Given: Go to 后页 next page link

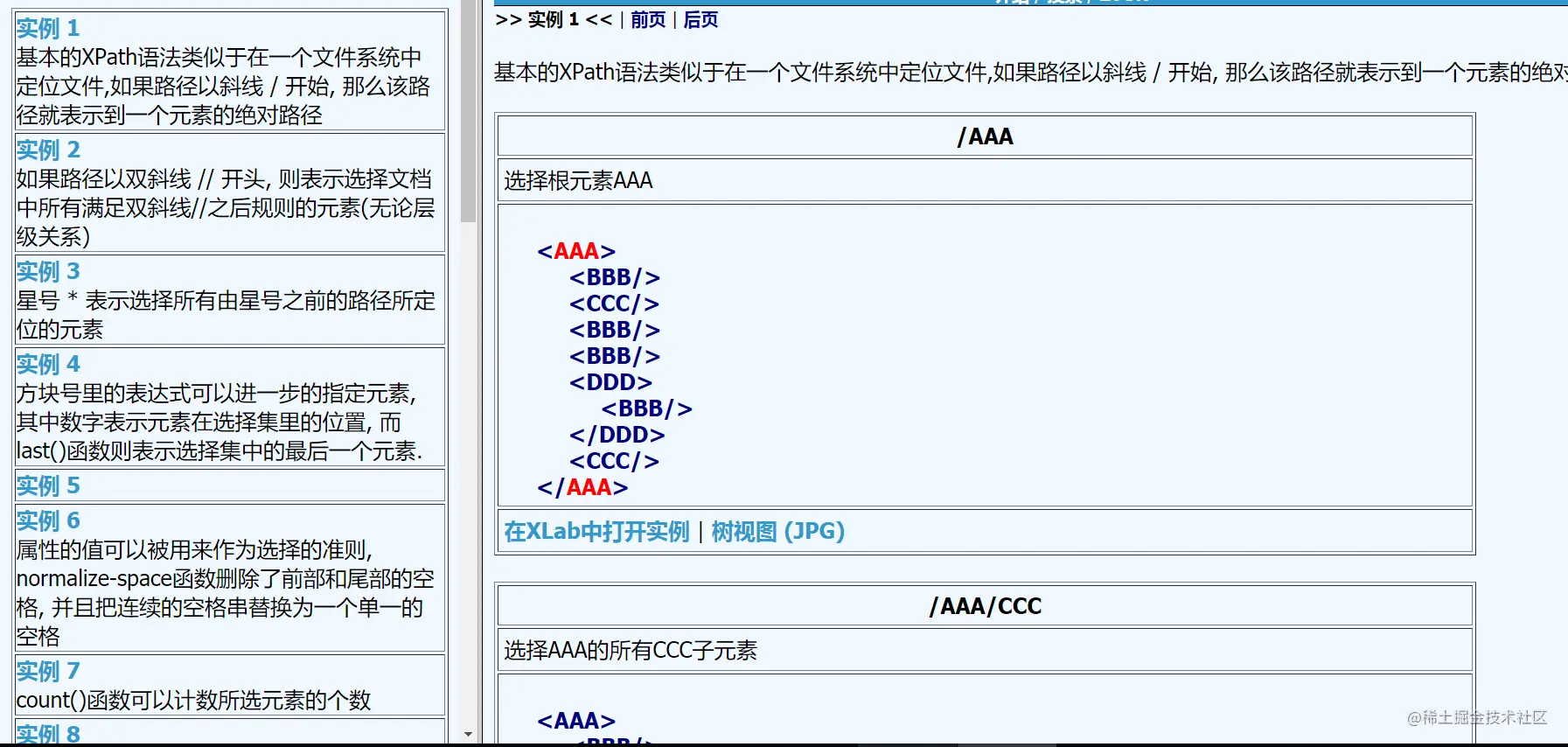Looking at the screenshot, I should point(700,19).
